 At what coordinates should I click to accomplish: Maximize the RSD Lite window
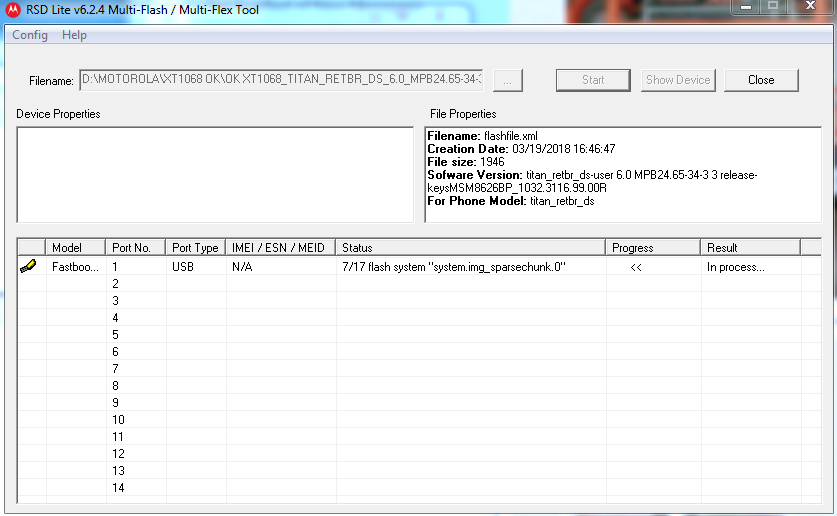click(772, 6)
